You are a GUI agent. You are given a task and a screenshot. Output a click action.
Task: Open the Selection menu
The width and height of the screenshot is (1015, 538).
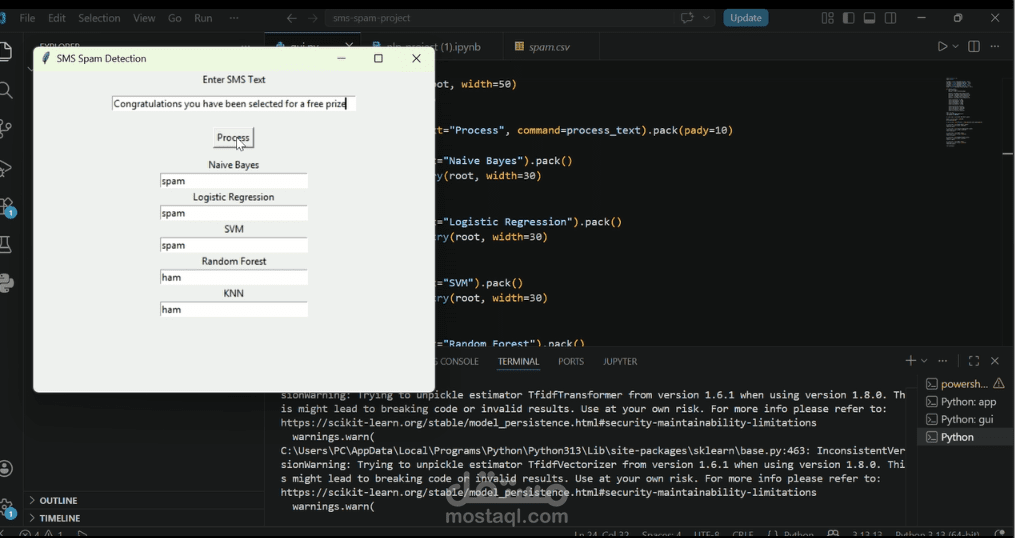pyautogui.click(x=99, y=18)
